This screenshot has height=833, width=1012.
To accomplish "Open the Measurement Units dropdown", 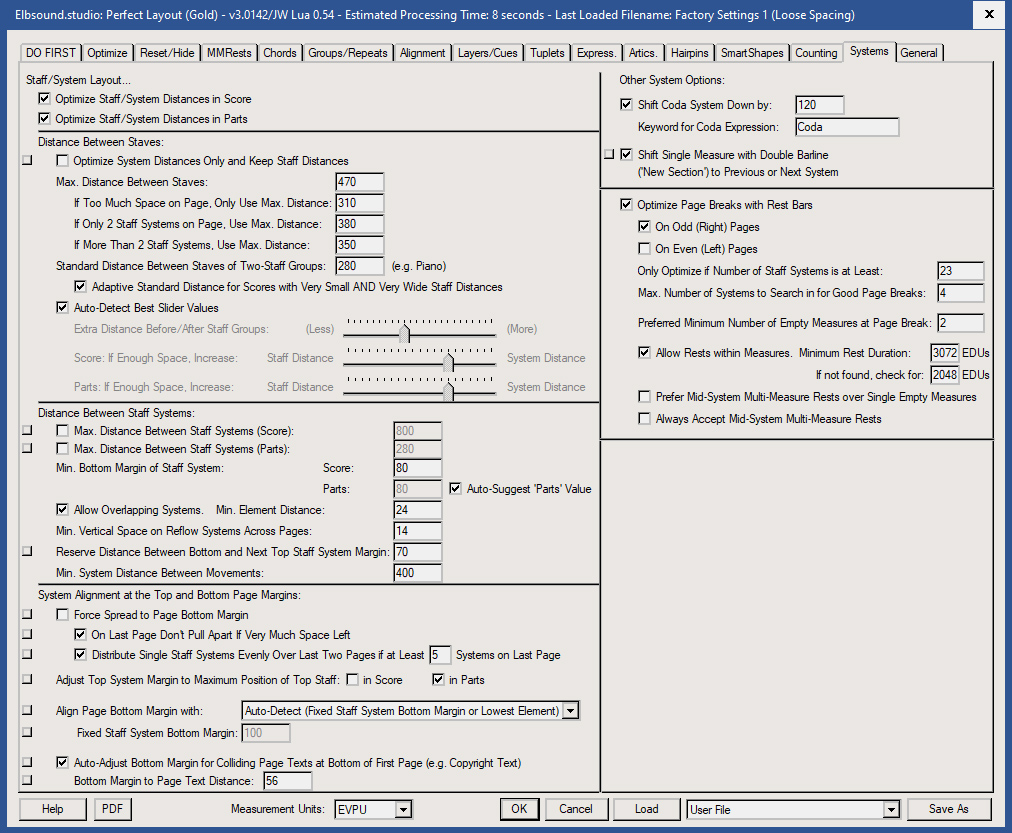I will pos(404,809).
